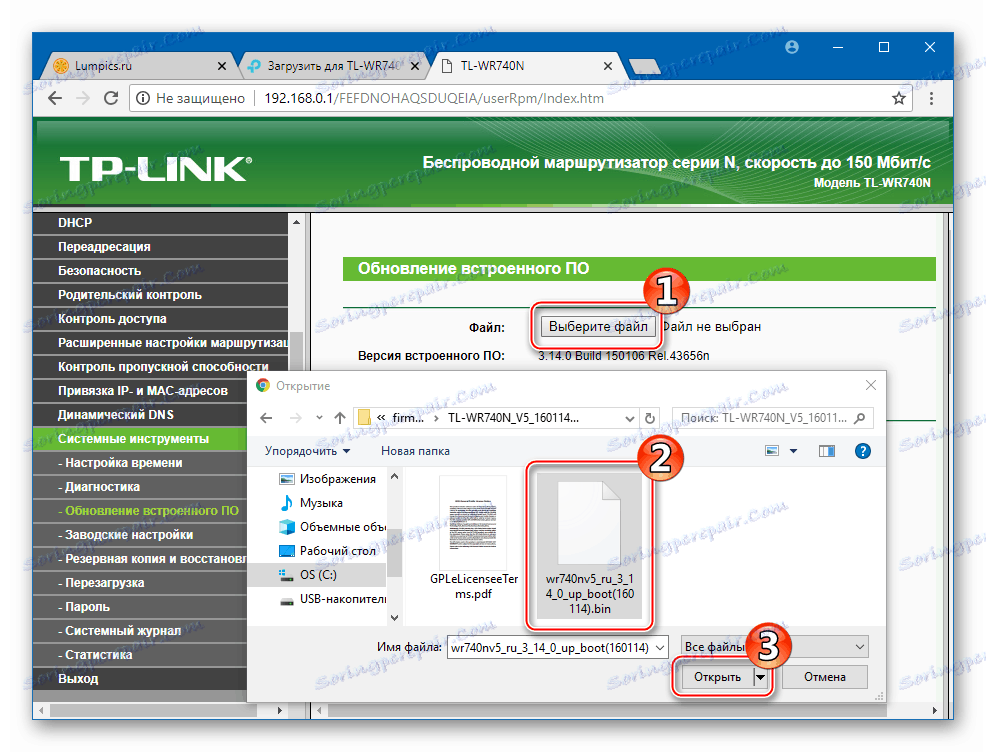
Task: Click the Выход menu item
Action: tap(140, 679)
